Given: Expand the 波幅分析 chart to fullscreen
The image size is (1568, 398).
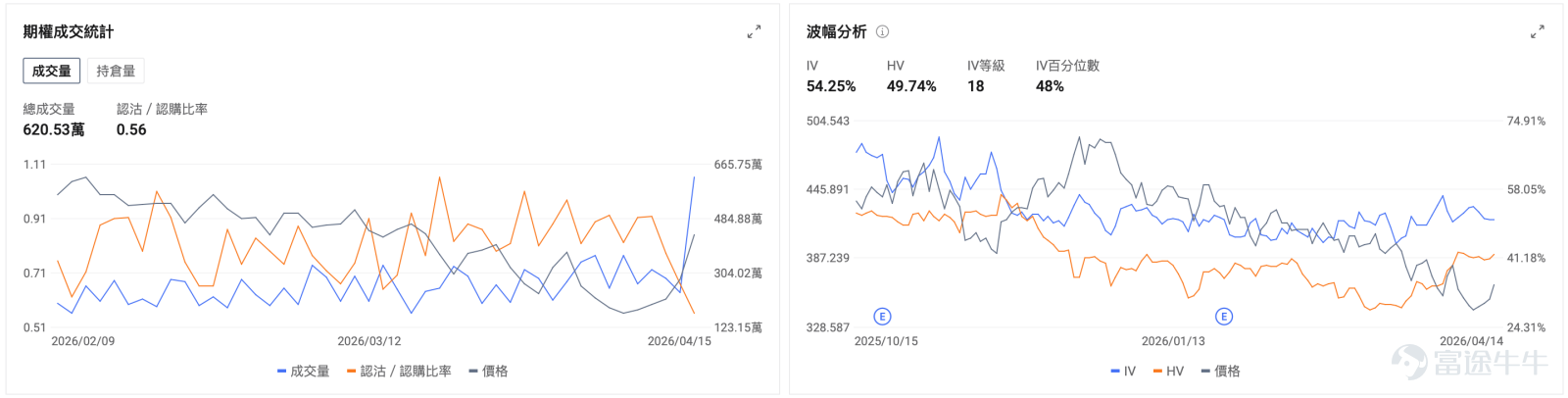Looking at the screenshot, I should coord(1537,32).
